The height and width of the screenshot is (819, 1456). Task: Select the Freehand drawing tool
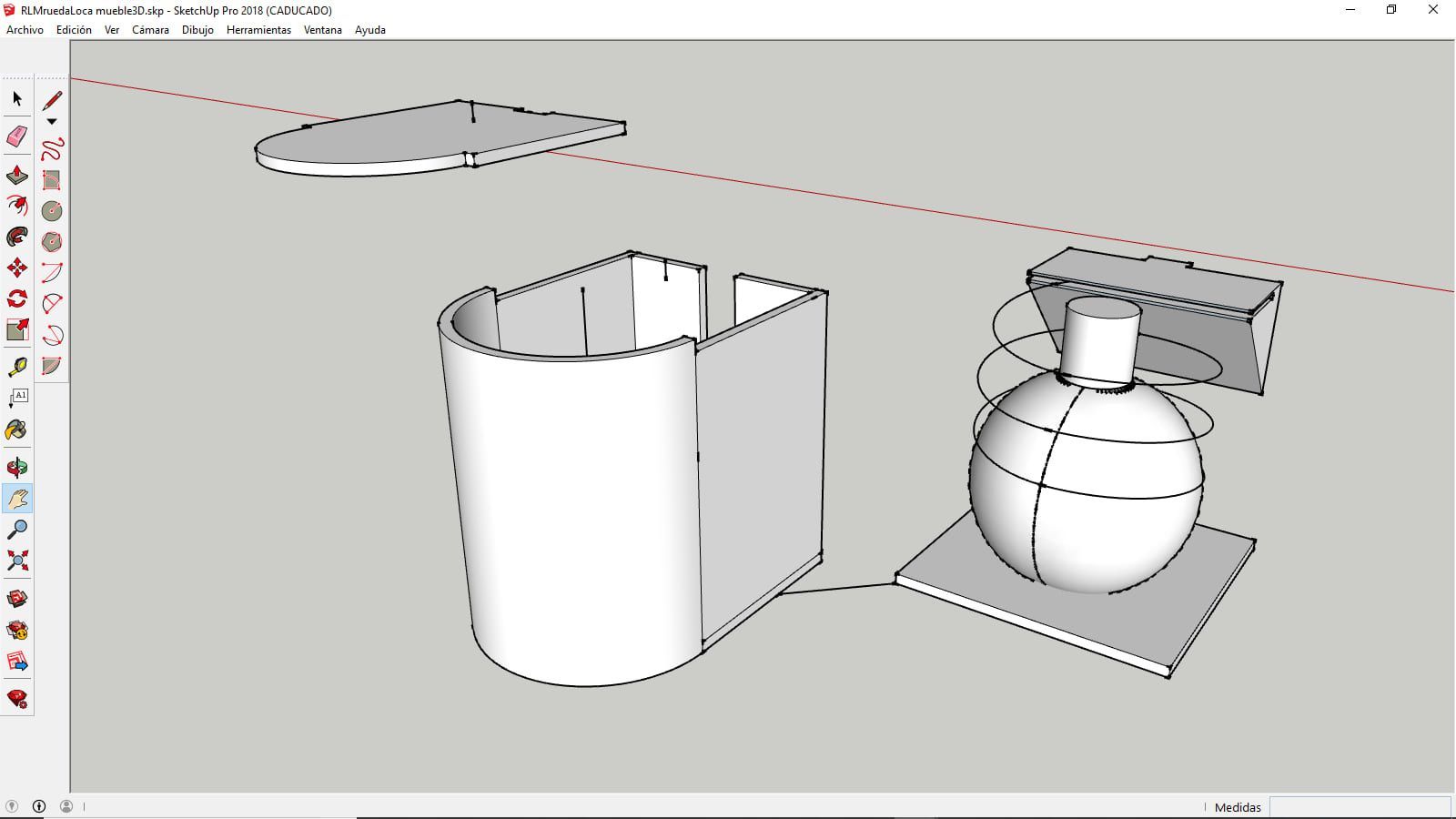(x=52, y=149)
